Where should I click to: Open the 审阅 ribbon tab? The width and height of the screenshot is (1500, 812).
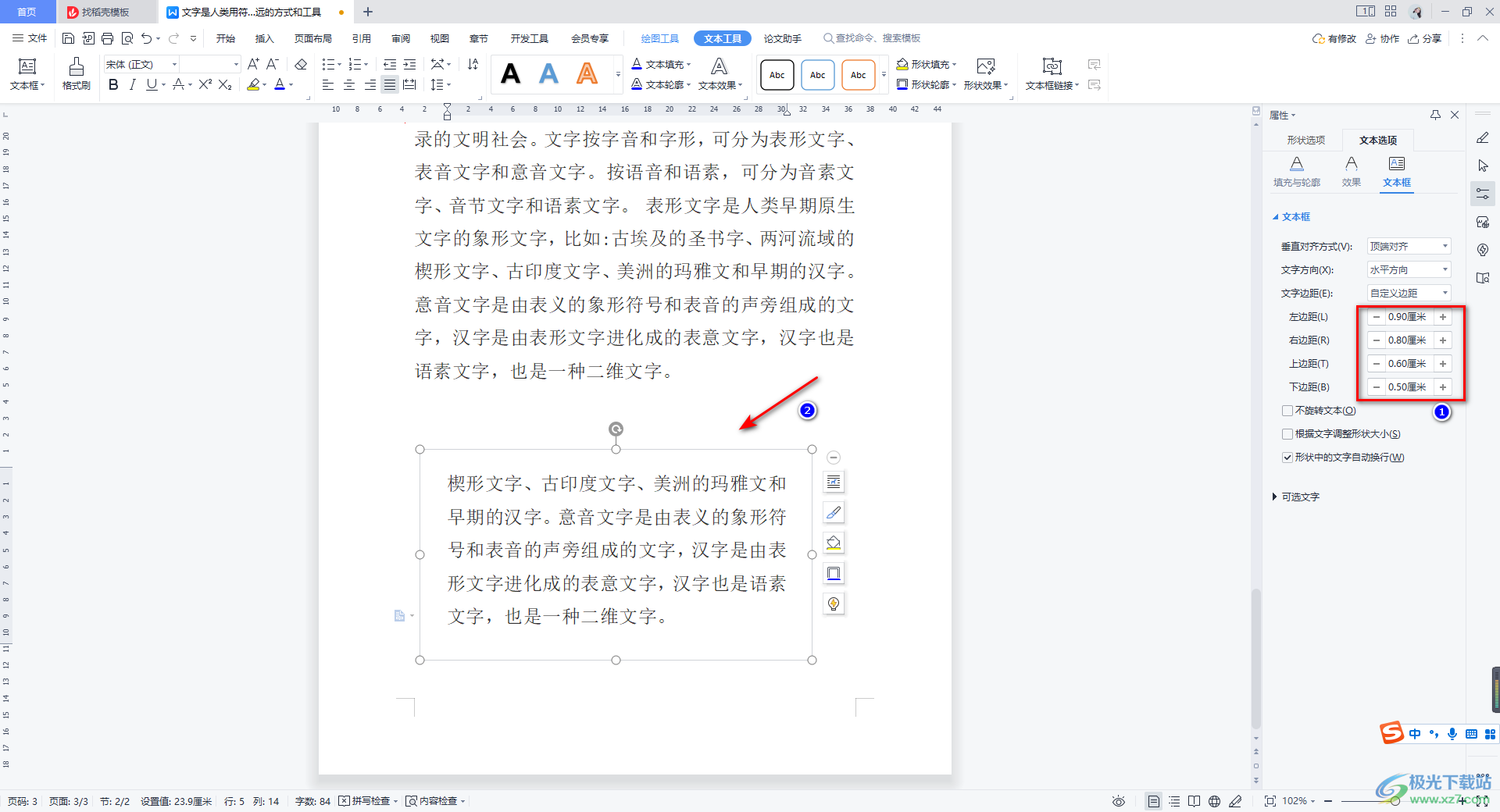pyautogui.click(x=401, y=38)
